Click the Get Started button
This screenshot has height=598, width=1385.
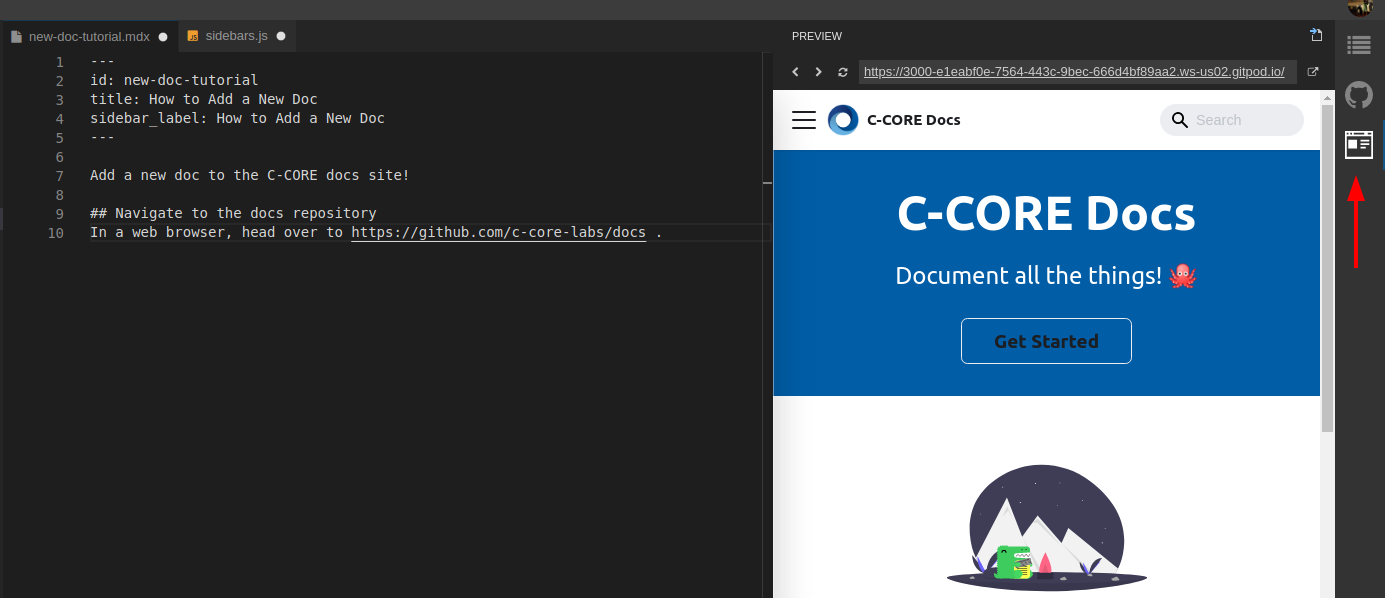click(x=1046, y=341)
